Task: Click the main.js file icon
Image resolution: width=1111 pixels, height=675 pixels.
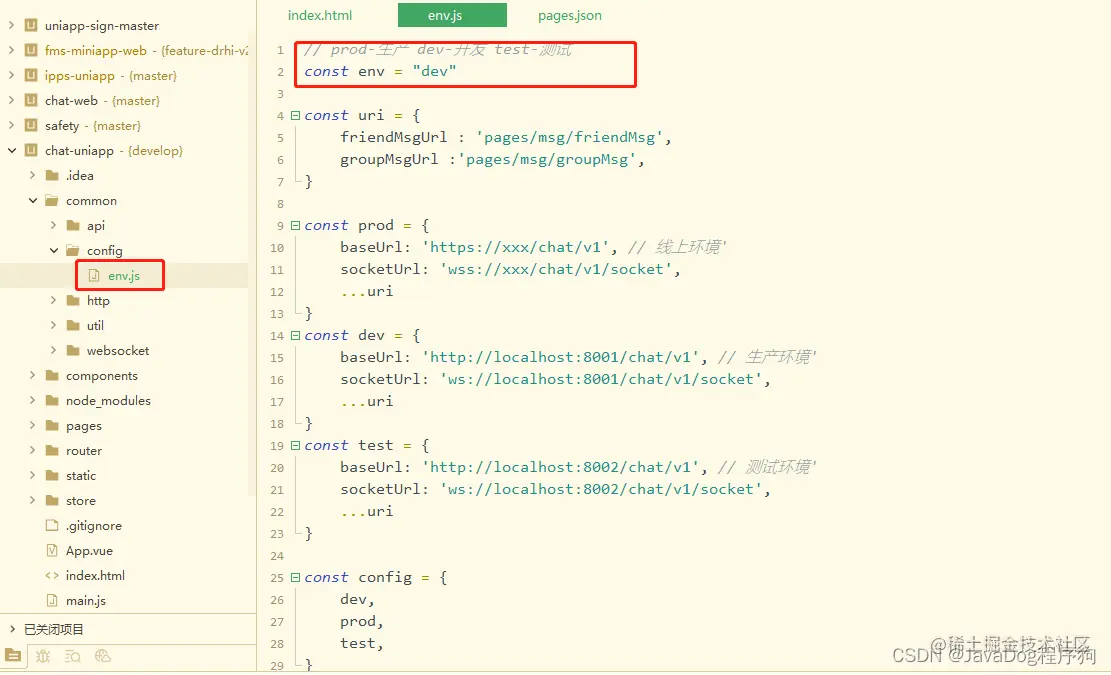Action: (52, 600)
